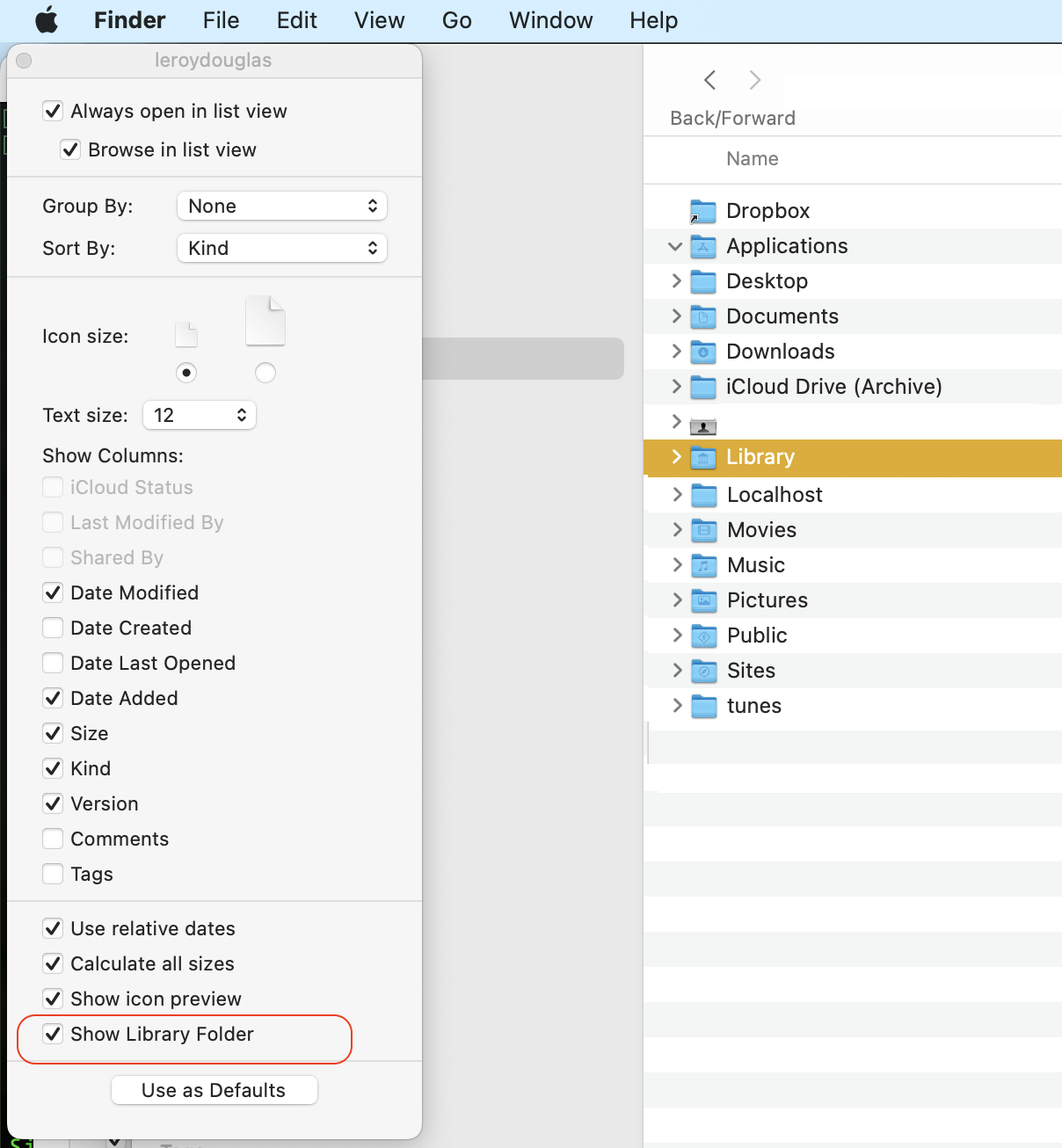Open the Go menu
Image resolution: width=1062 pixels, height=1148 pixels.
456,20
